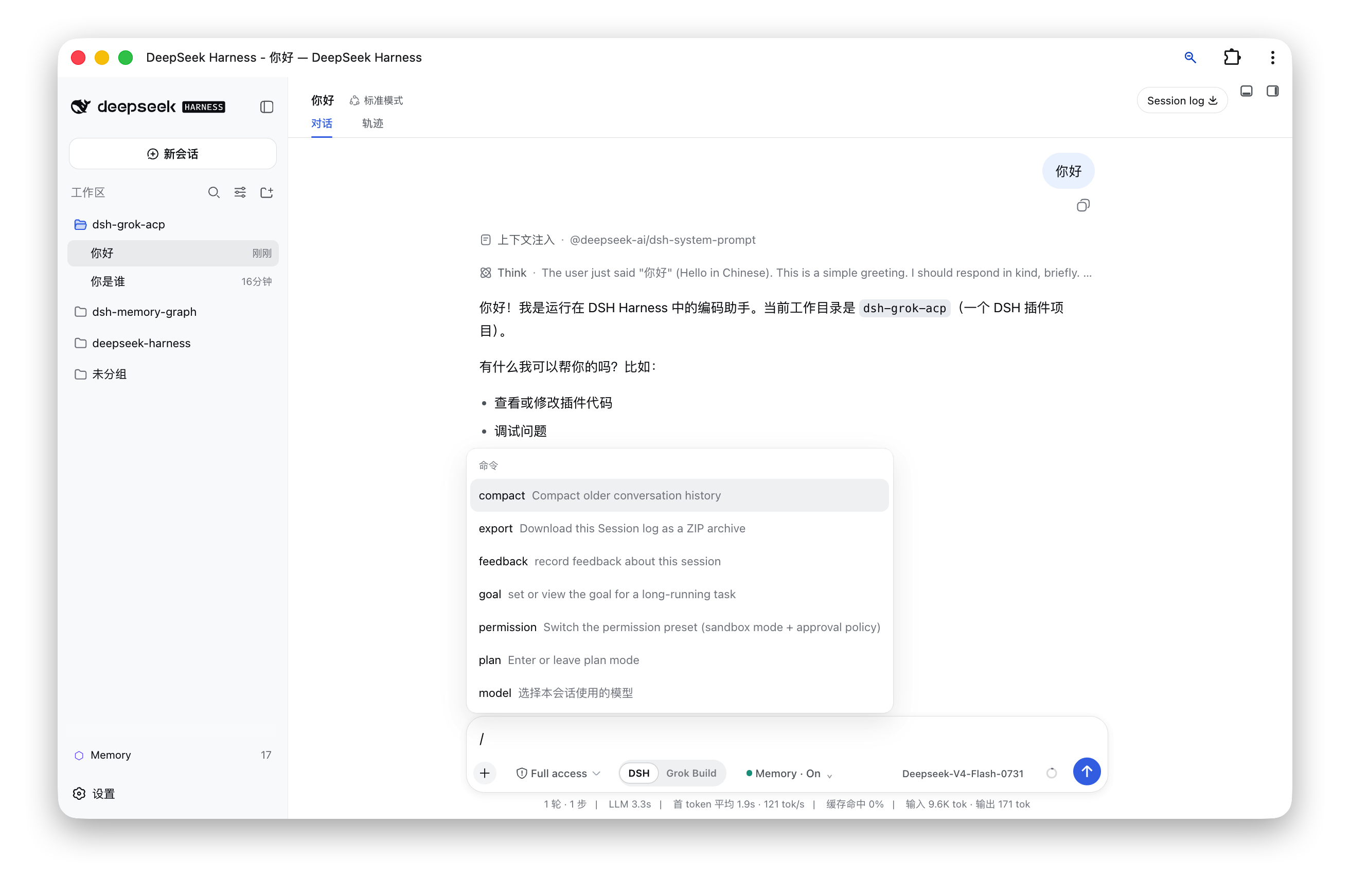Switch to the 轨迹 tab
This screenshot has height=896, width=1350.
(372, 123)
